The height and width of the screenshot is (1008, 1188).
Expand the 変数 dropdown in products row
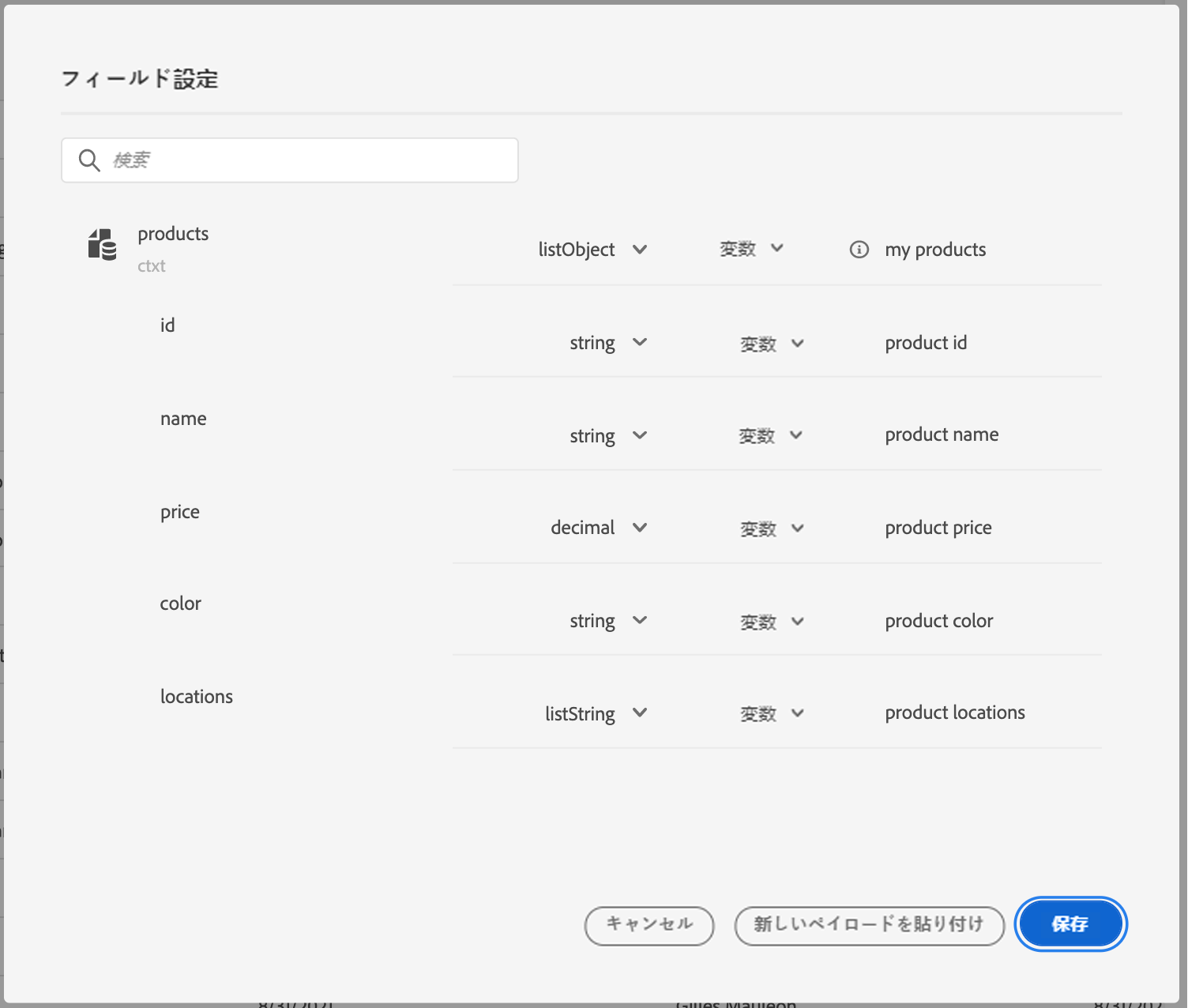pyautogui.click(x=751, y=249)
